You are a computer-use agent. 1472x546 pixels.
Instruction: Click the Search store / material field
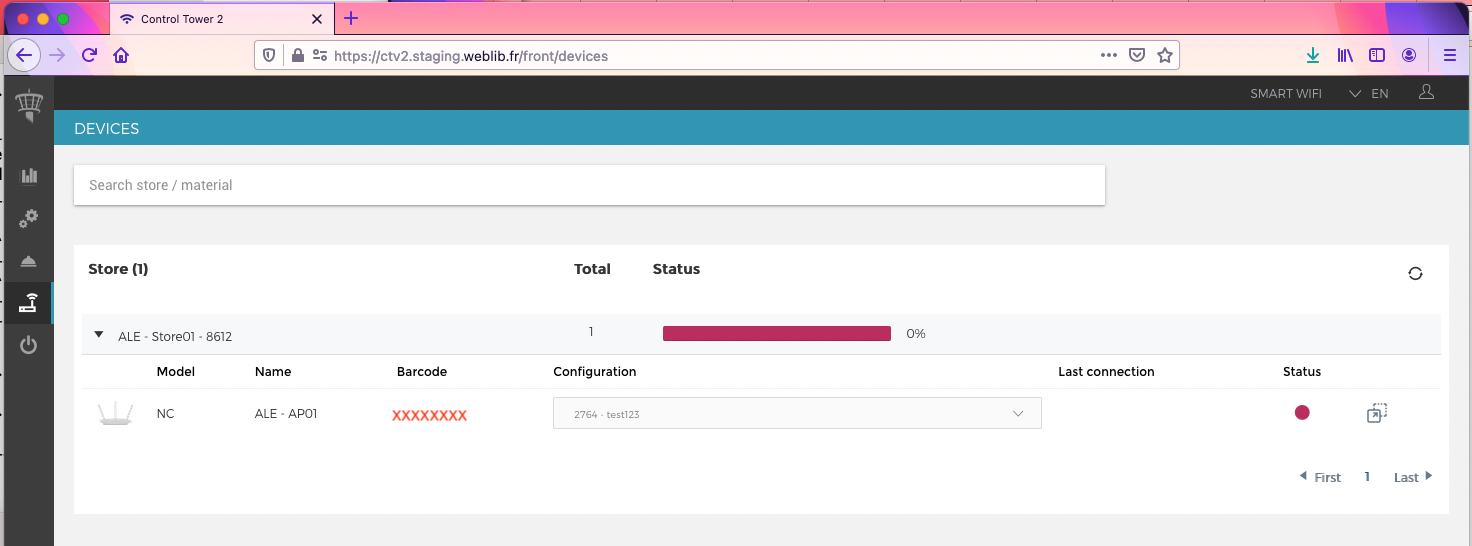[x=589, y=185]
